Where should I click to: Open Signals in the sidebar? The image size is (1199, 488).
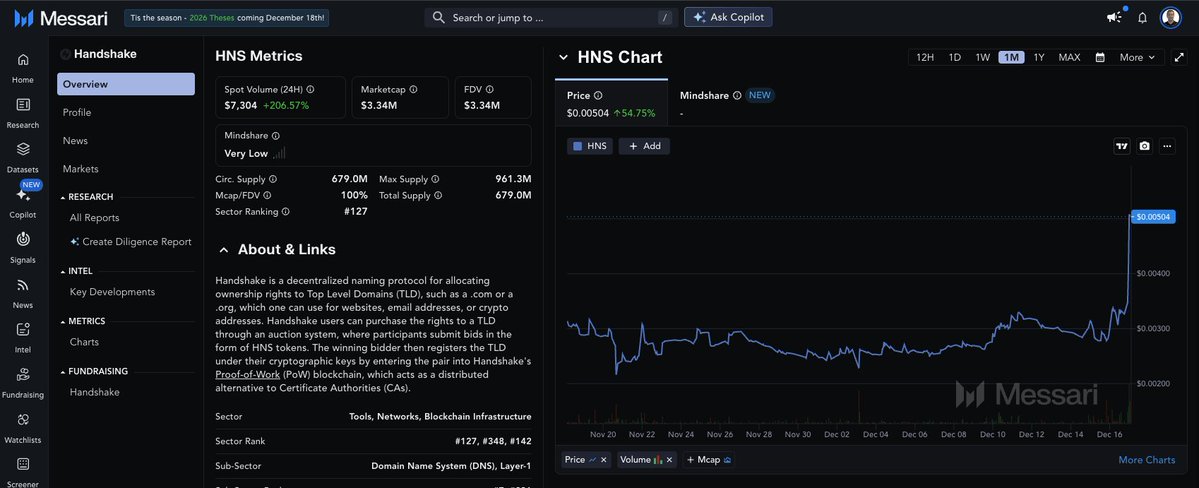[23, 247]
